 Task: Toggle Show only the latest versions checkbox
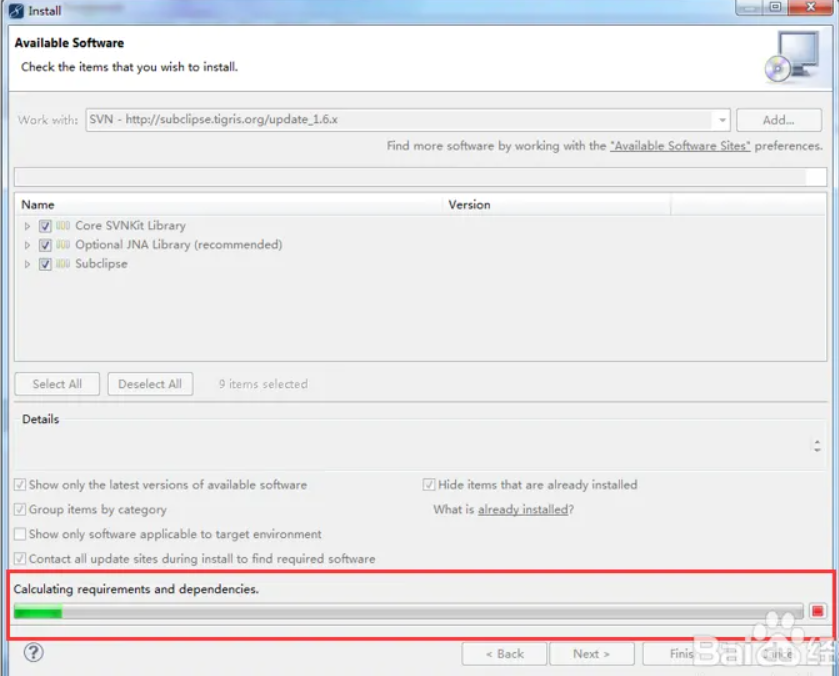pos(20,485)
